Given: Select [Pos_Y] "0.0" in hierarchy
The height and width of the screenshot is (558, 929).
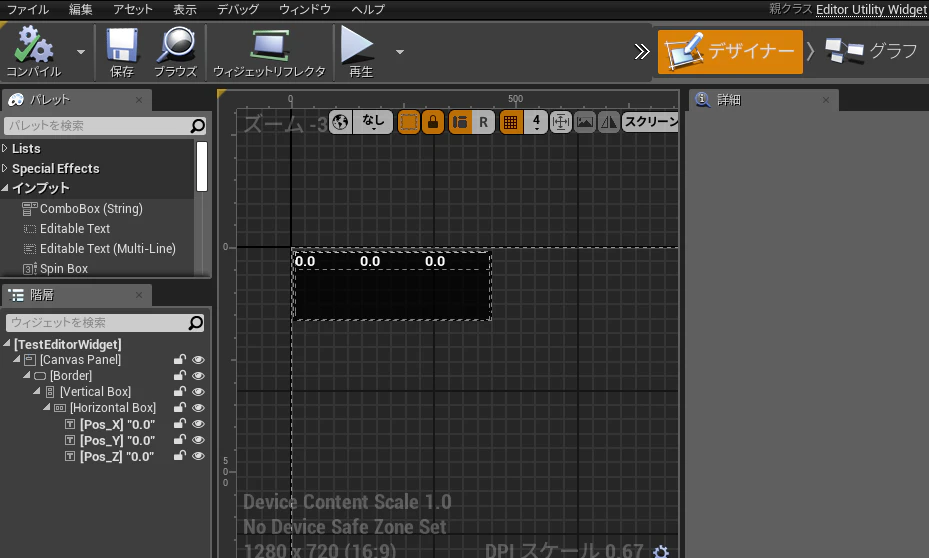Looking at the screenshot, I should click(110, 440).
